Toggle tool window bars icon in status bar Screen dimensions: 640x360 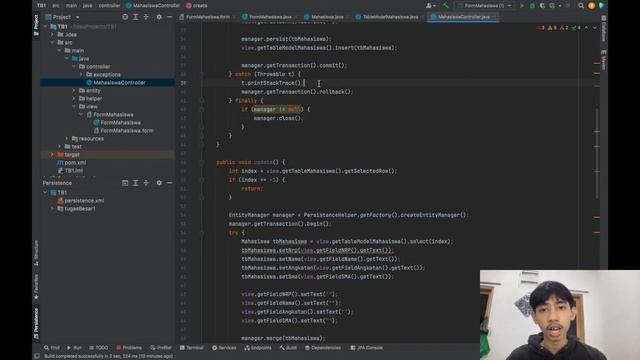point(37,356)
